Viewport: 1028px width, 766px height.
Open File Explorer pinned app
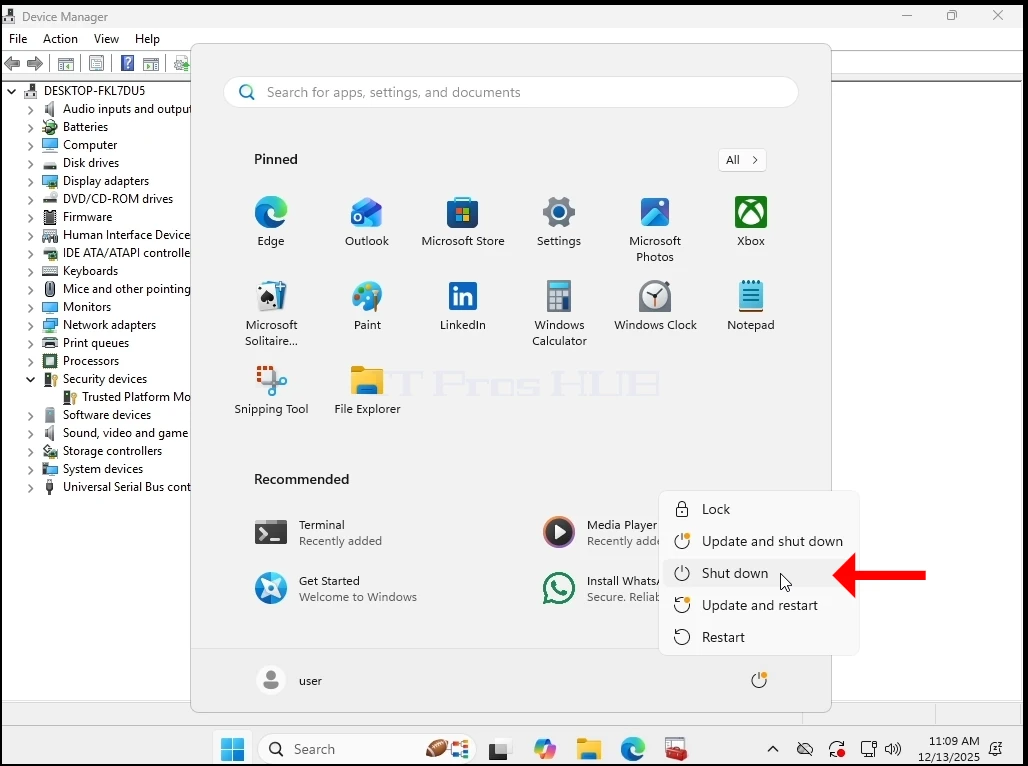click(366, 390)
